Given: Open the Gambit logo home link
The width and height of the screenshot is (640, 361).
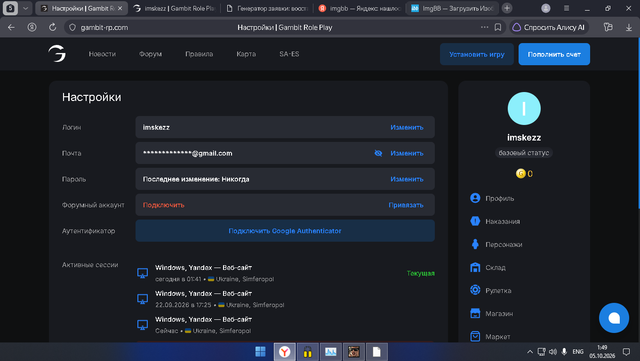Looking at the screenshot, I should coord(57,53).
